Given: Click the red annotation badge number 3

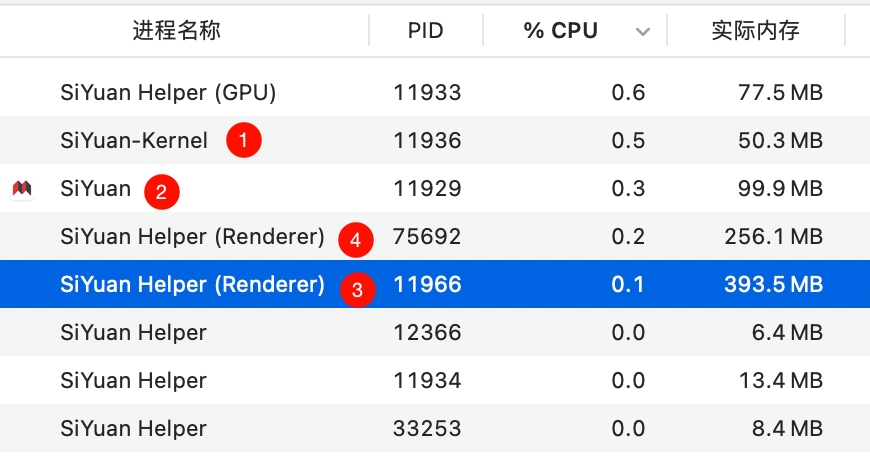Looking at the screenshot, I should tap(357, 290).
